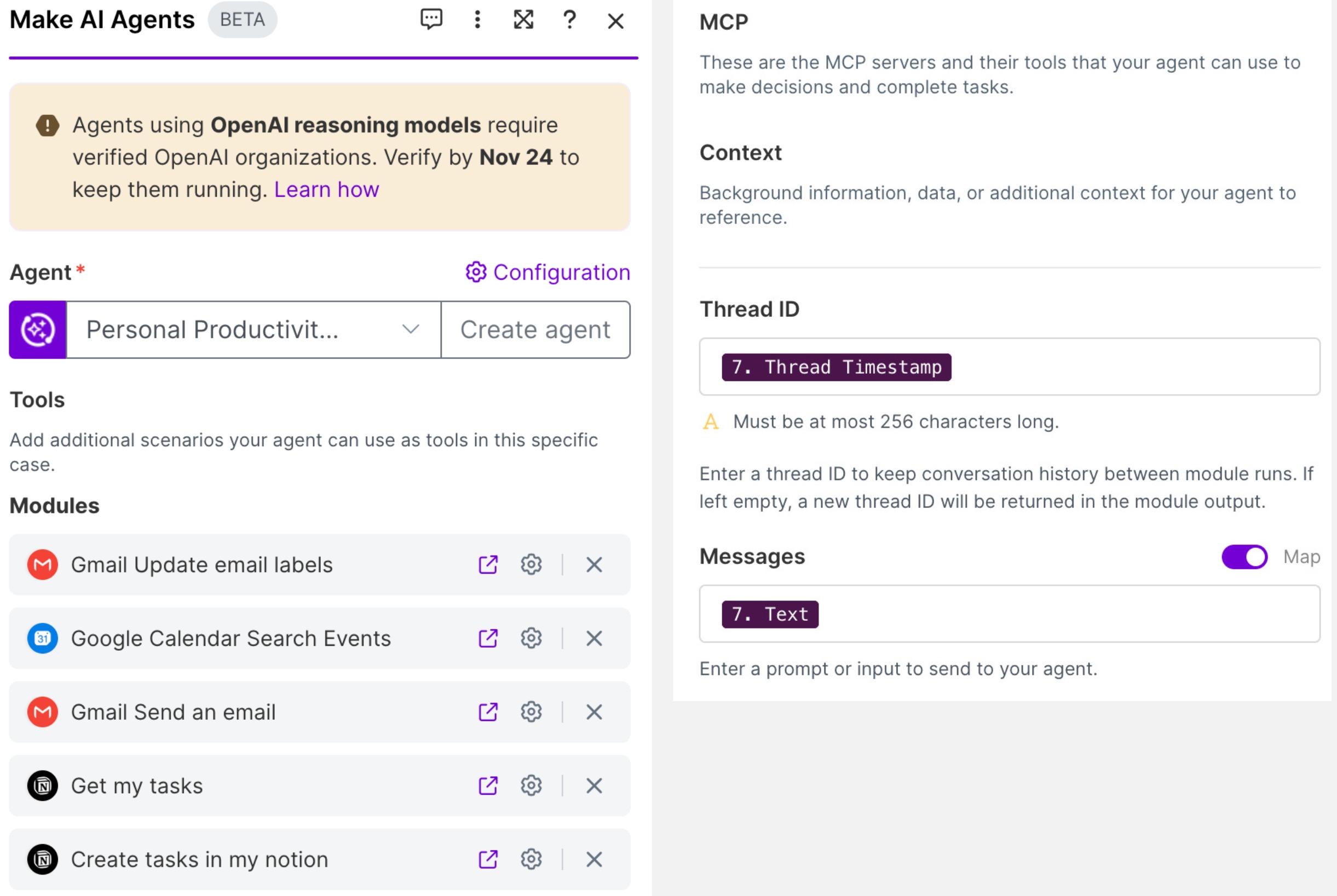Click the Gmail Send an email row label
The width and height of the screenshot is (1337, 896).
[x=173, y=712]
